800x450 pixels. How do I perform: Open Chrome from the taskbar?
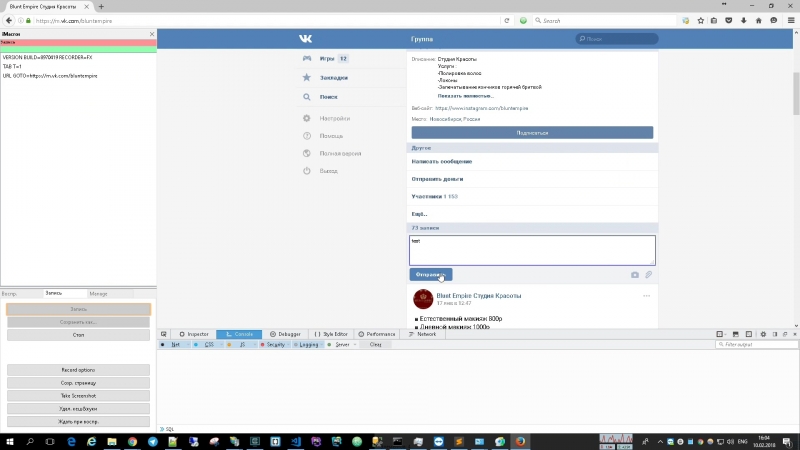132,441
